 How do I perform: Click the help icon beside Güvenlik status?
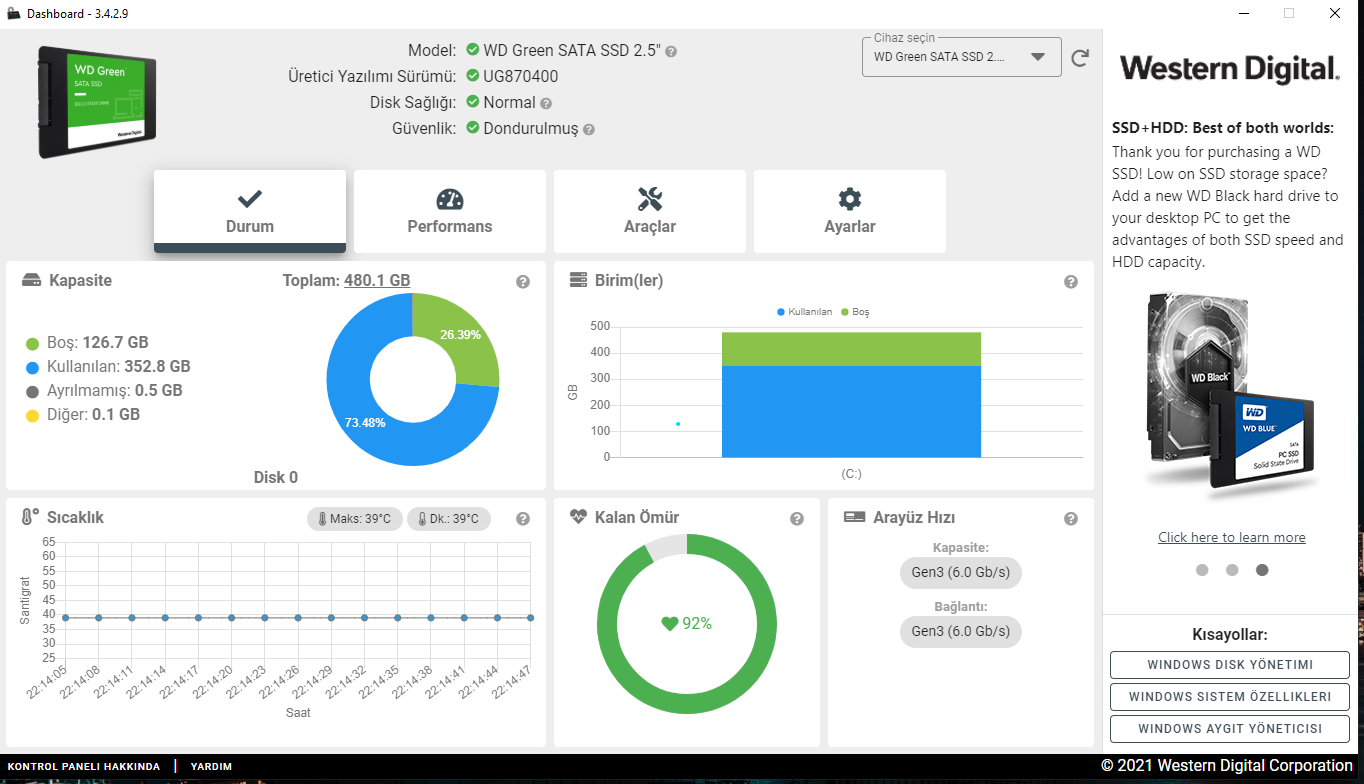pyautogui.click(x=589, y=130)
